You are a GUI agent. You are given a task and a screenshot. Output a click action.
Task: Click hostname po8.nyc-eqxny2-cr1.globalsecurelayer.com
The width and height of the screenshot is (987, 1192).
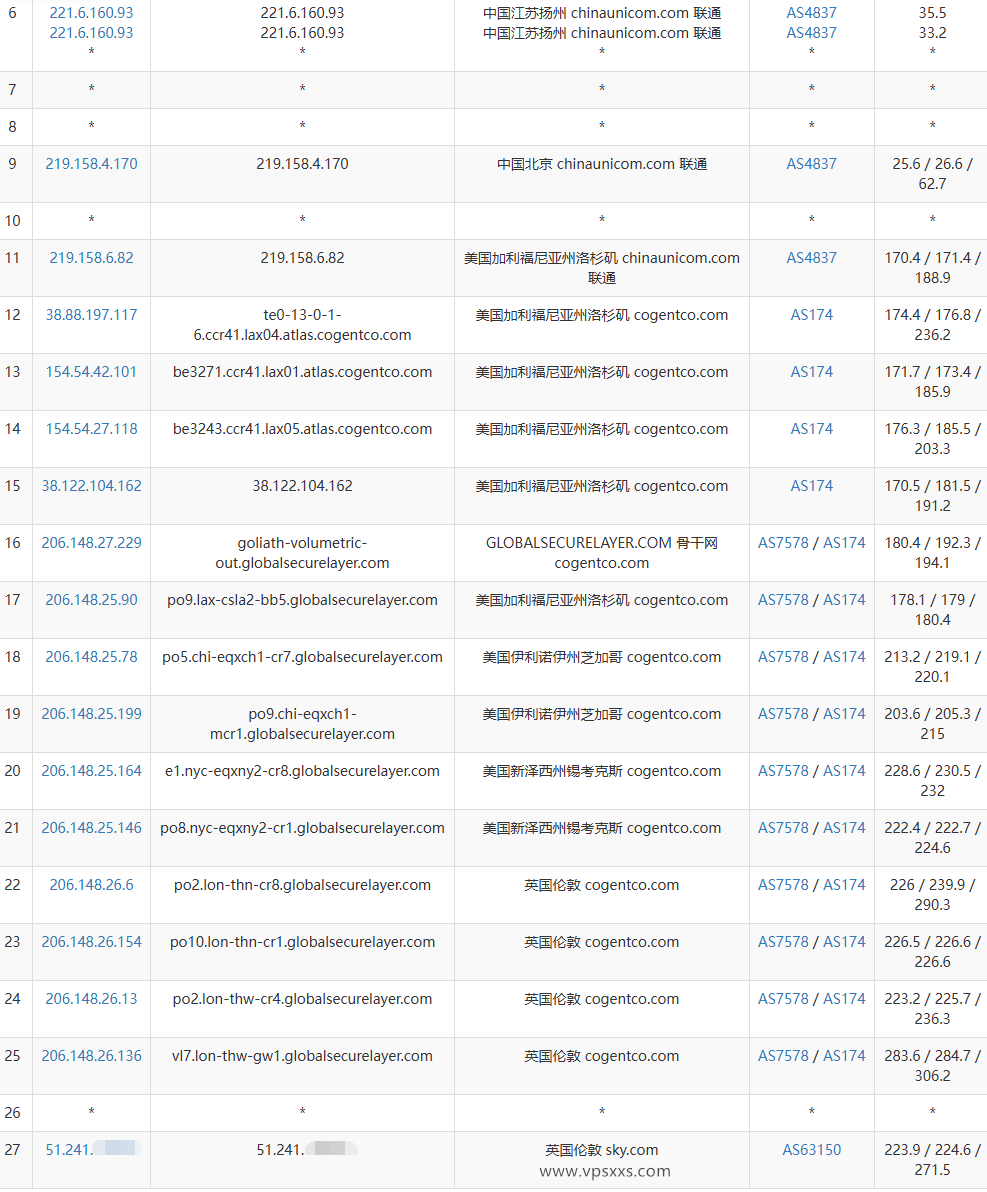point(303,828)
